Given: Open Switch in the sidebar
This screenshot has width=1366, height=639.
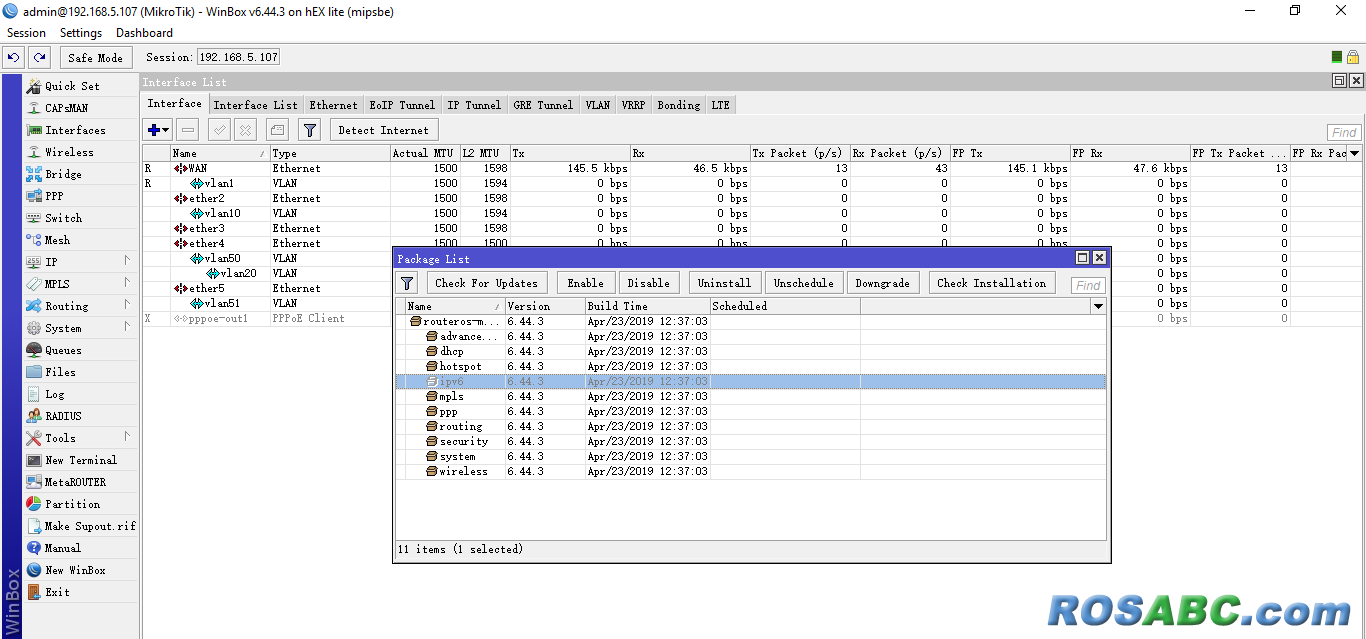Looking at the screenshot, I should tap(63, 218).
